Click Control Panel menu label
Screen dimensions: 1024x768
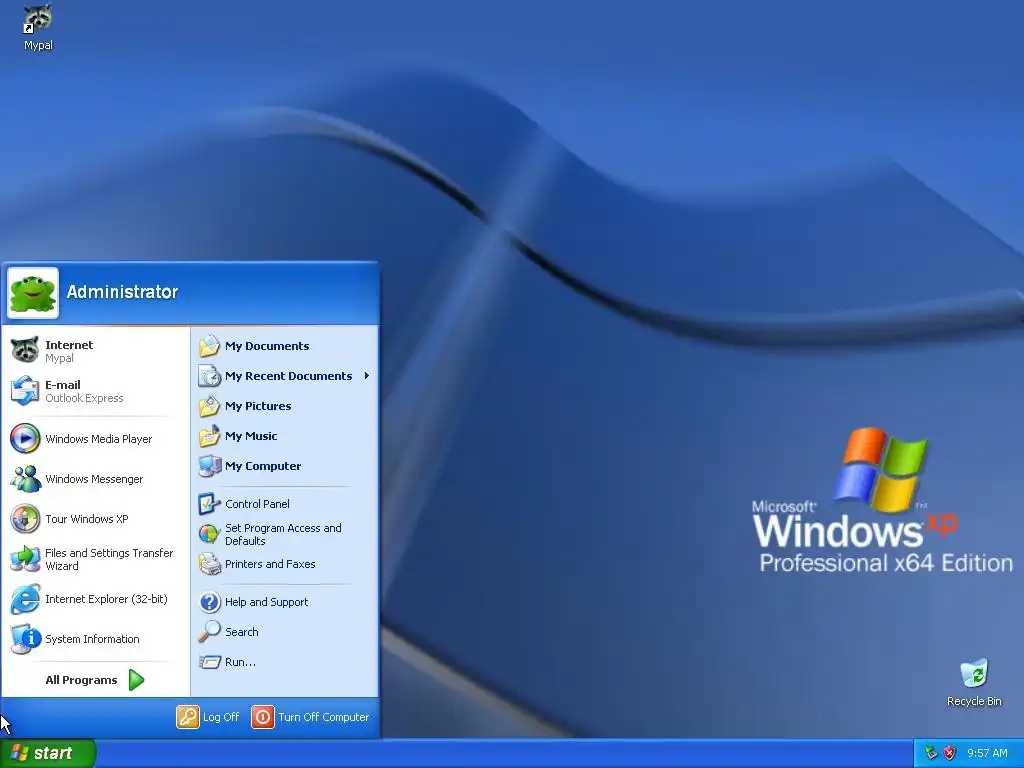tap(257, 504)
